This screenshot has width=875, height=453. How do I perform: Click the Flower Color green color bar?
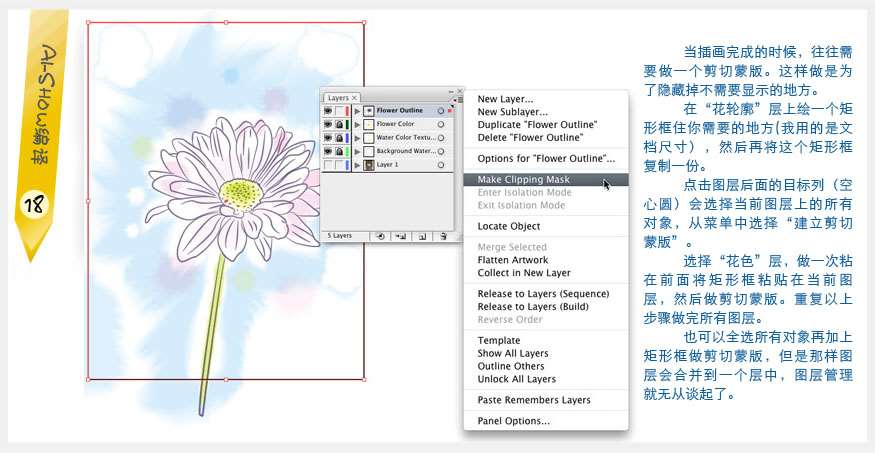click(x=347, y=124)
